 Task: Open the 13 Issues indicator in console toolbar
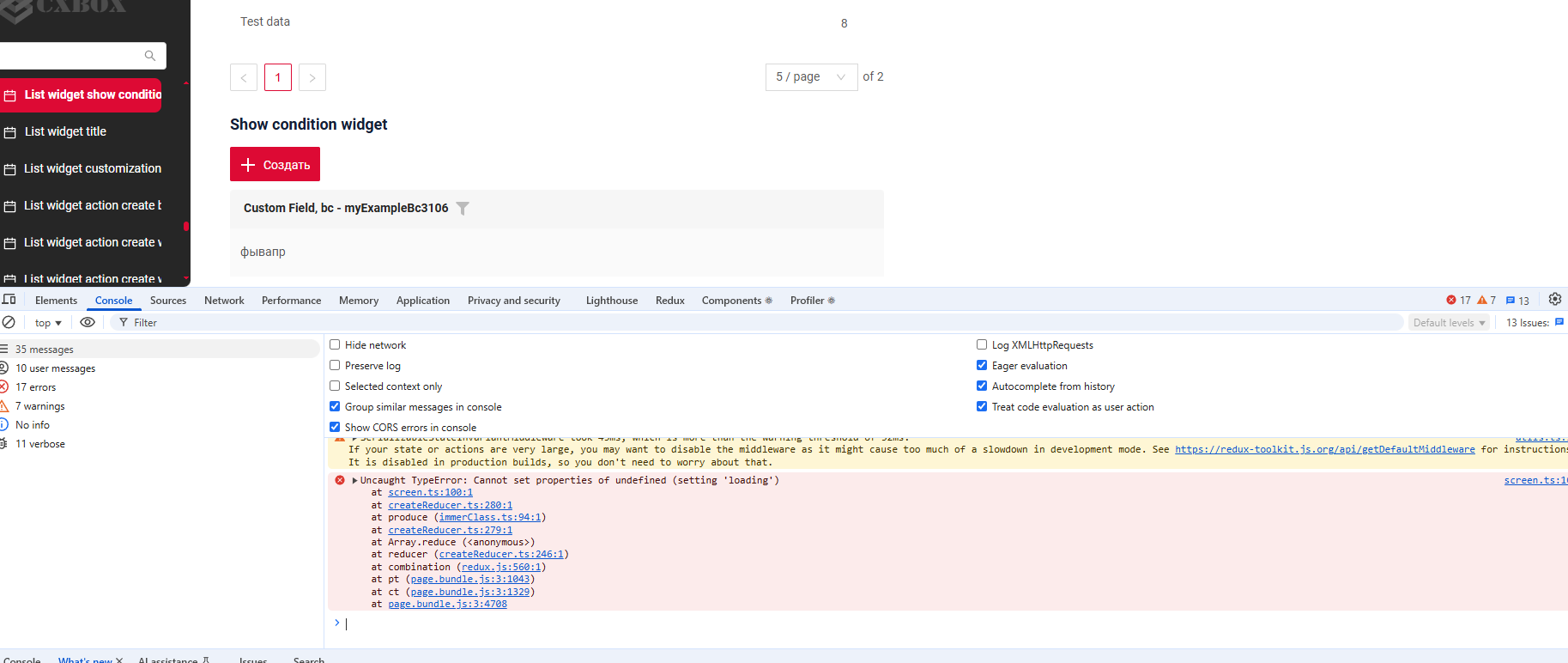pos(1535,323)
